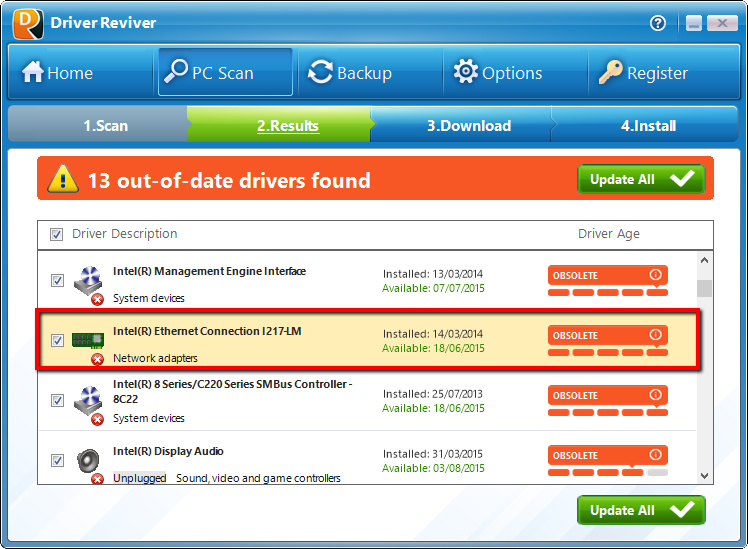Open info icon on SMBus Controller OBSOLETE badge
This screenshot has width=748, height=549.
[655, 395]
